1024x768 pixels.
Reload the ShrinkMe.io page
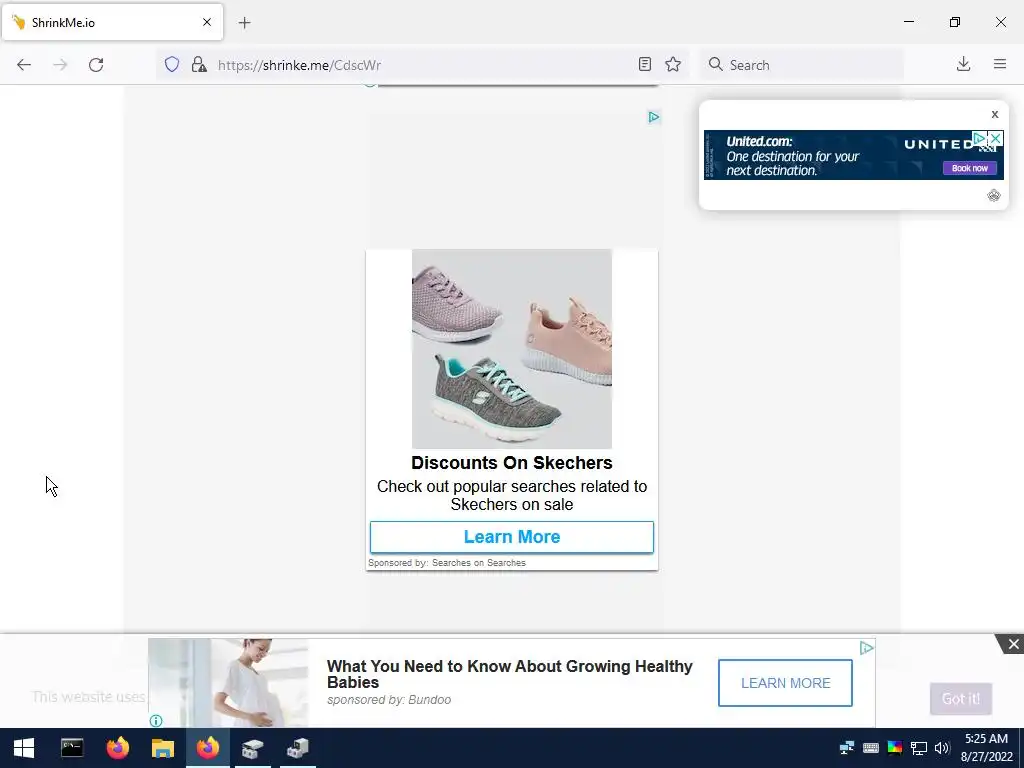tap(96, 65)
